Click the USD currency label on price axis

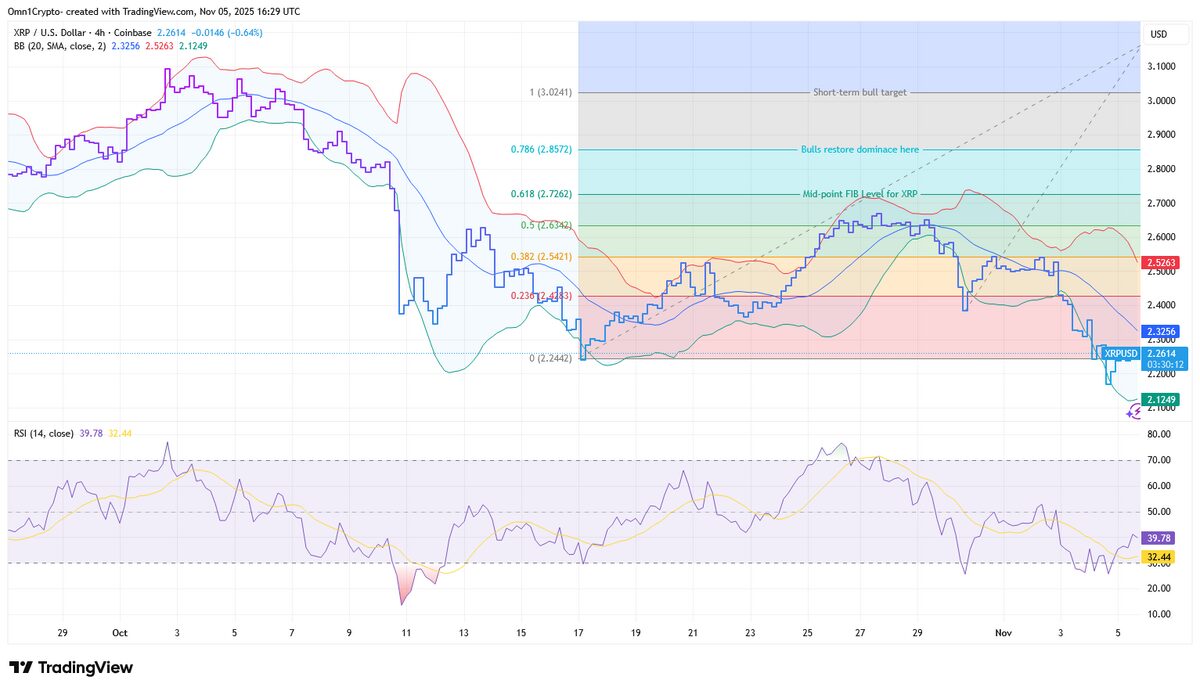click(x=1159, y=34)
